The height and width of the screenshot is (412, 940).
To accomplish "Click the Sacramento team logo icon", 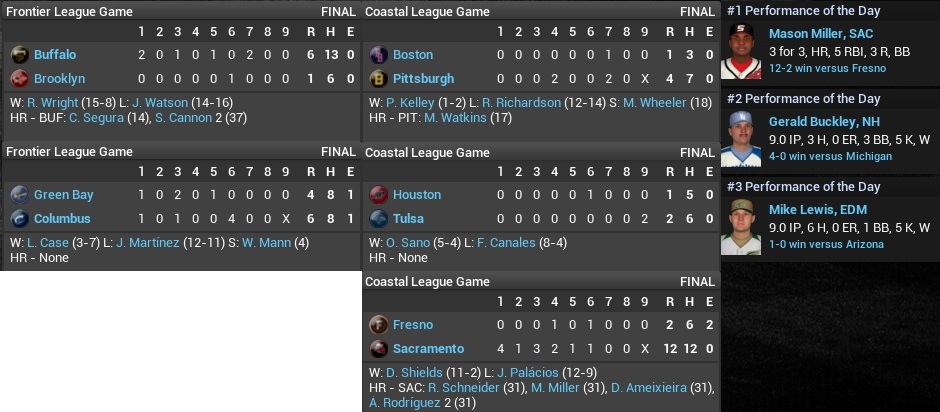I will (378, 348).
